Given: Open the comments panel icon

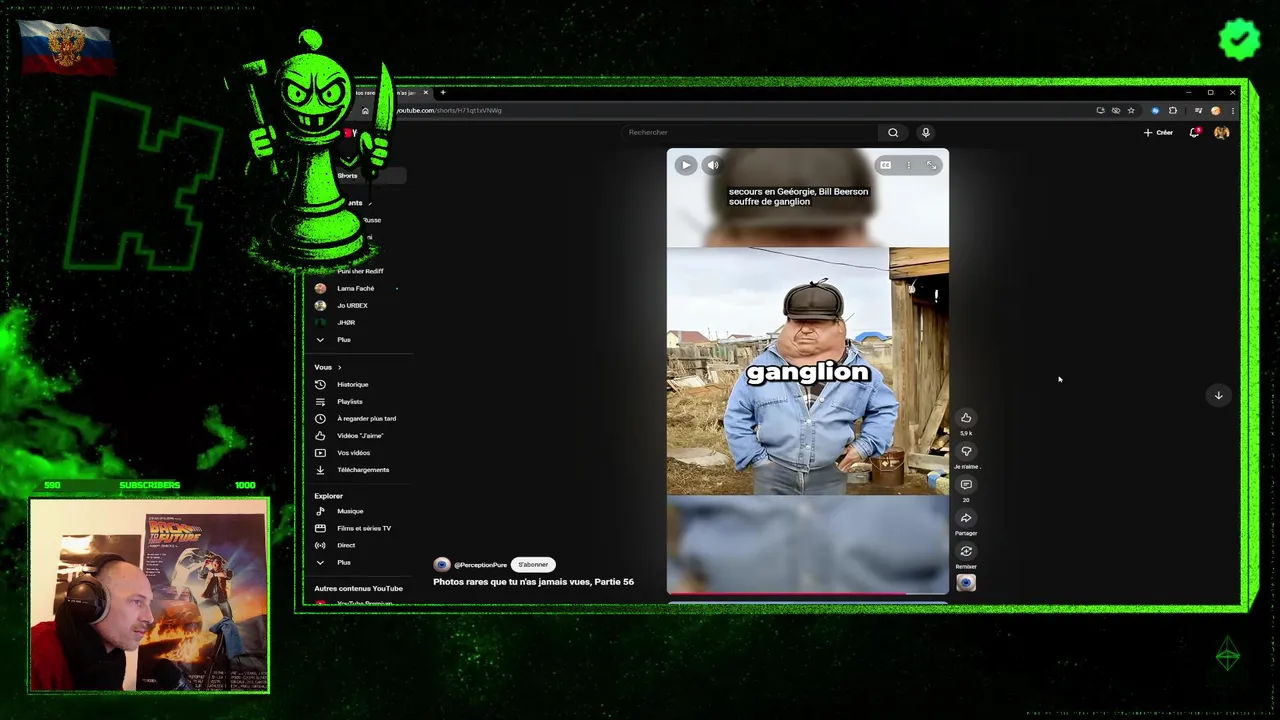Looking at the screenshot, I should [x=966, y=485].
